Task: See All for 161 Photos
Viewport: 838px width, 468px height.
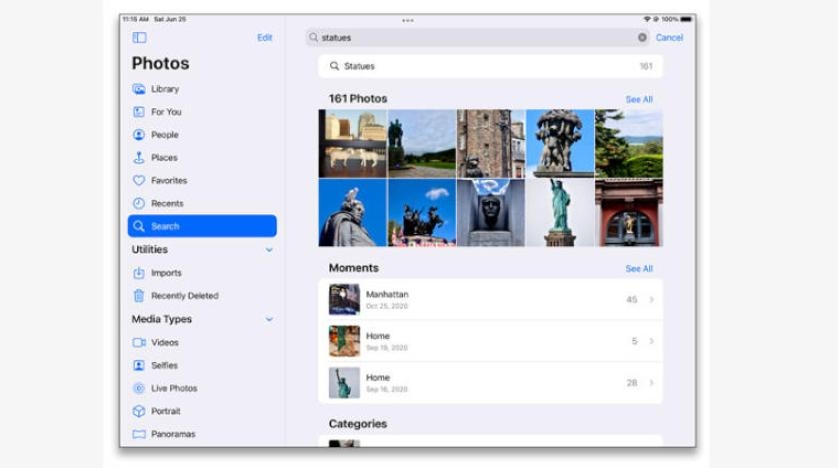Action: point(639,100)
